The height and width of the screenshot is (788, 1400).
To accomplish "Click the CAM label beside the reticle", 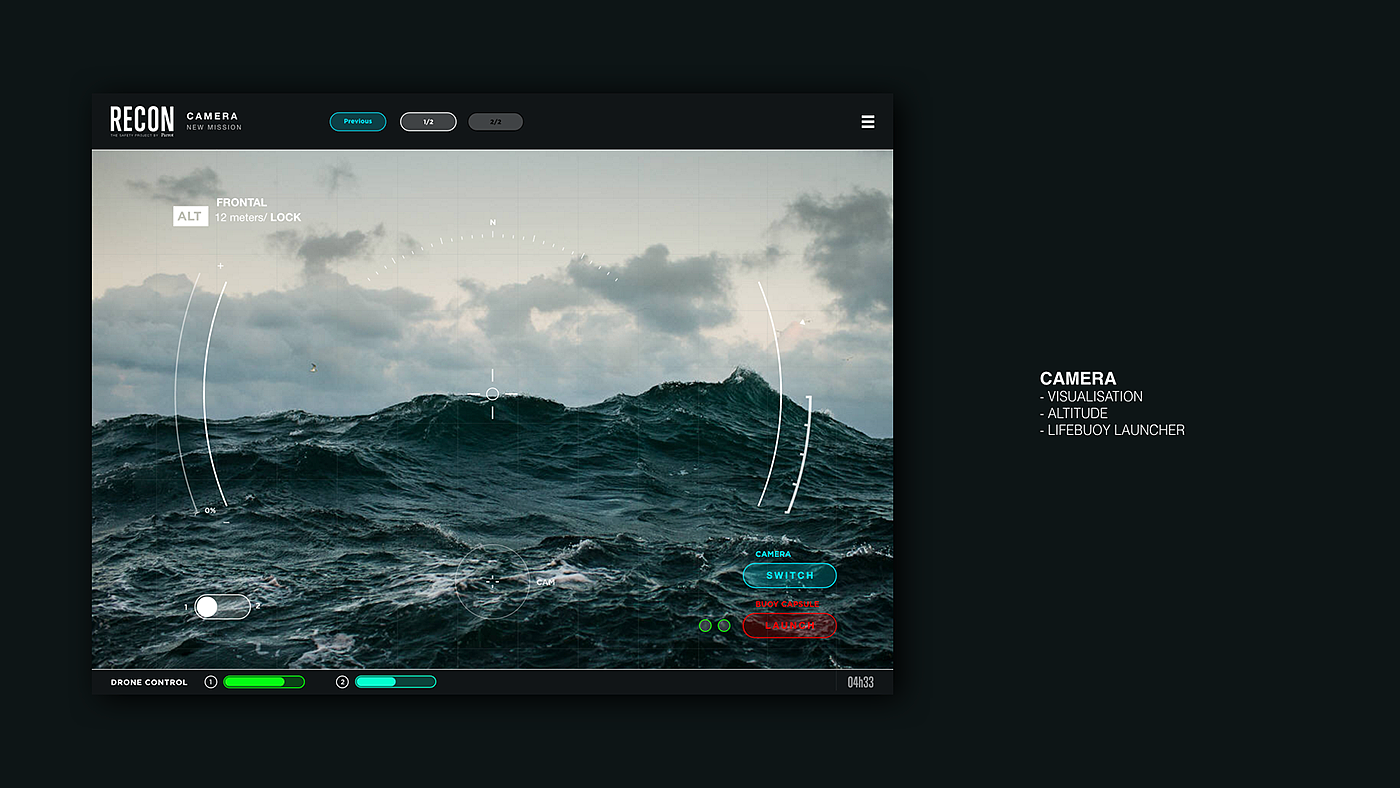I will point(546,582).
